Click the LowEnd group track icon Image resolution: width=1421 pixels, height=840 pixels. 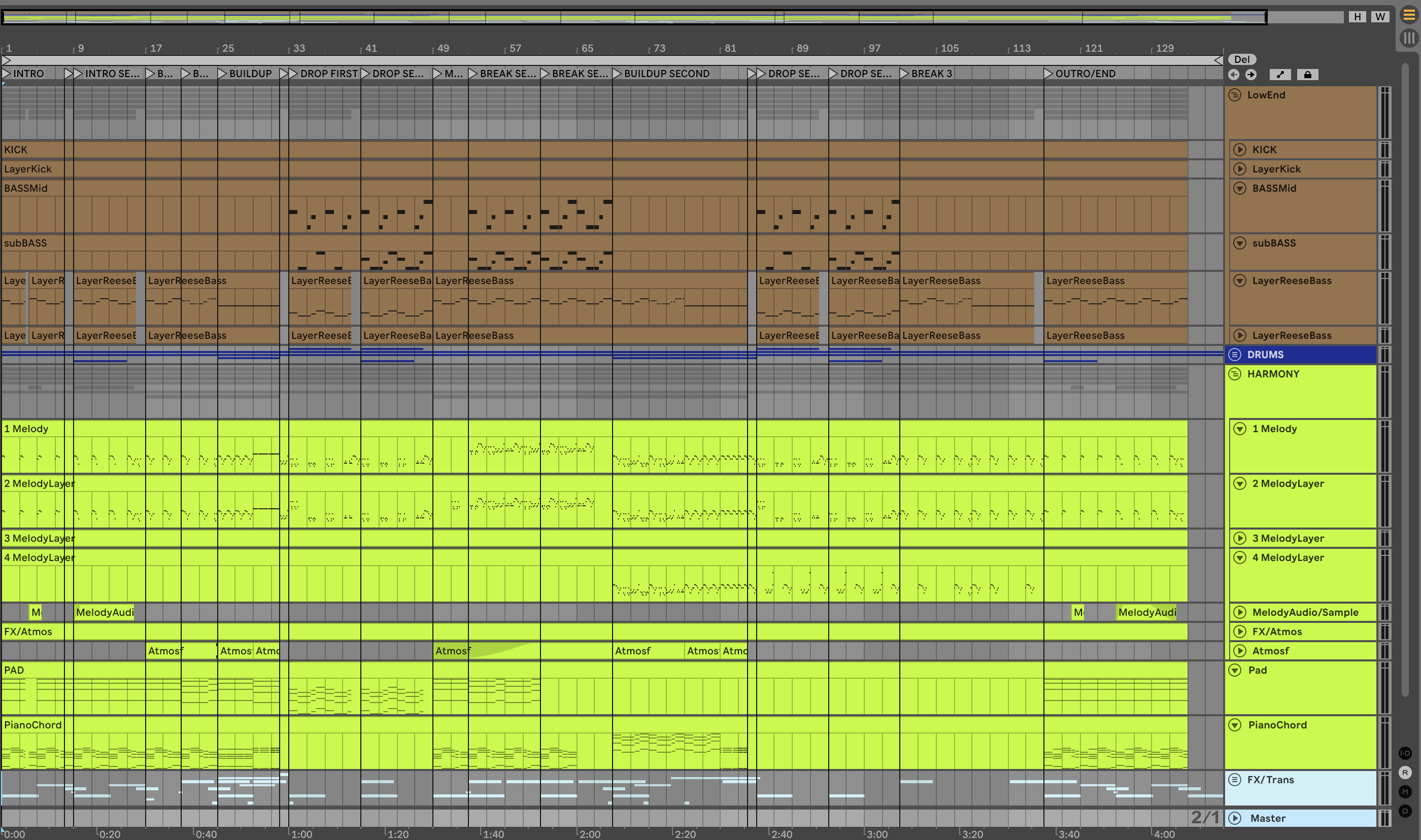[1235, 95]
